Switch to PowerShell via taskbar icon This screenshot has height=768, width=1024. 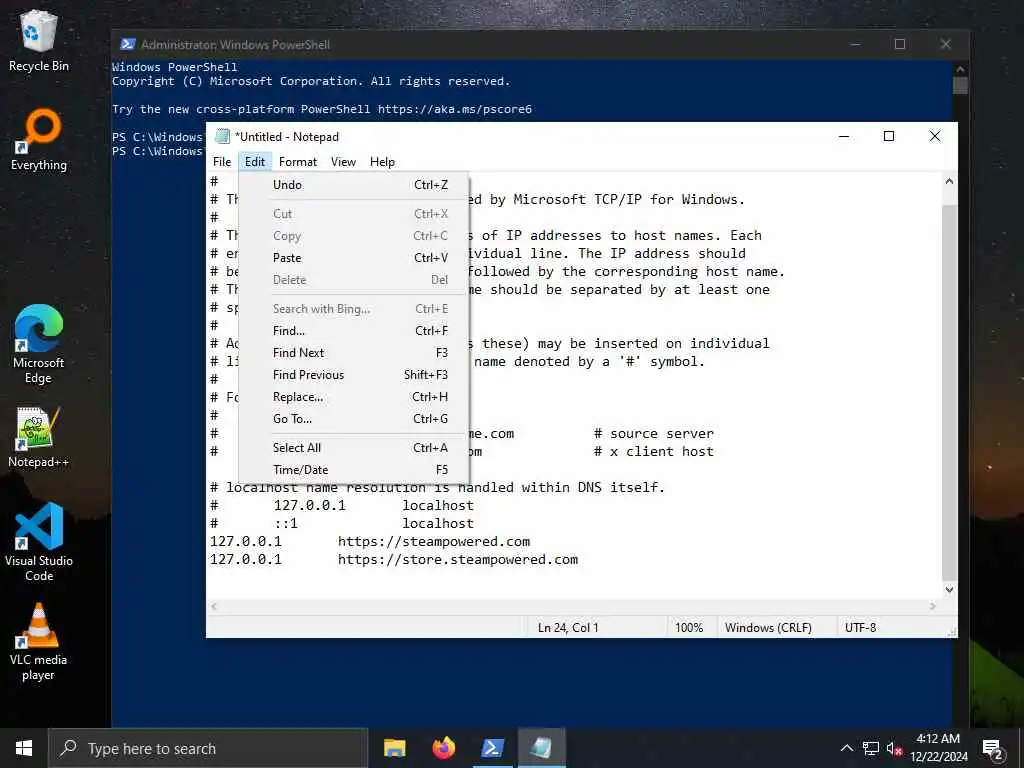[492, 748]
